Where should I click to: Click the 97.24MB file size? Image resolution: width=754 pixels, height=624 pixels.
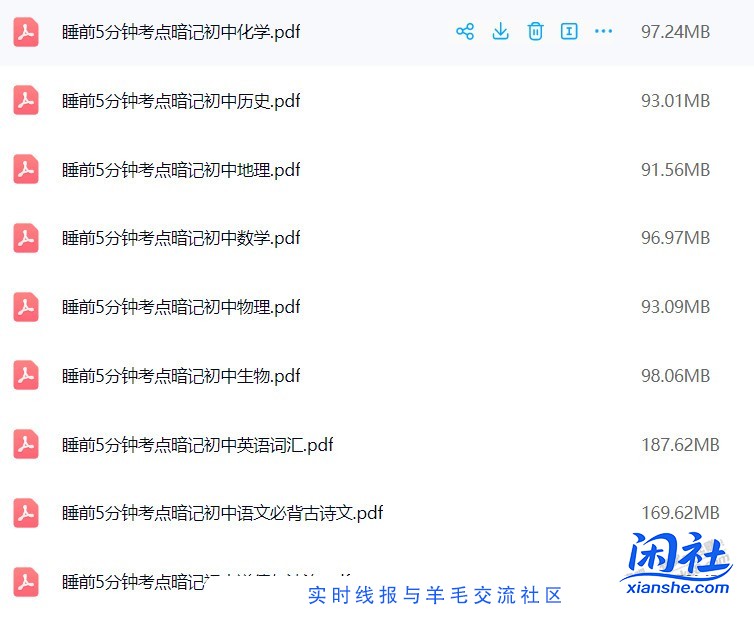(675, 32)
